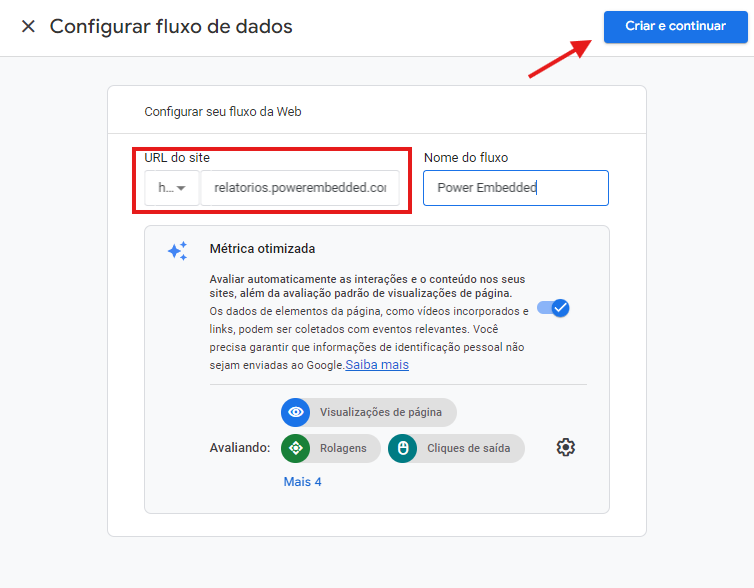Image resolution: width=754 pixels, height=588 pixels.
Task: Click the Métrica otimizada heading
Action: point(262,249)
